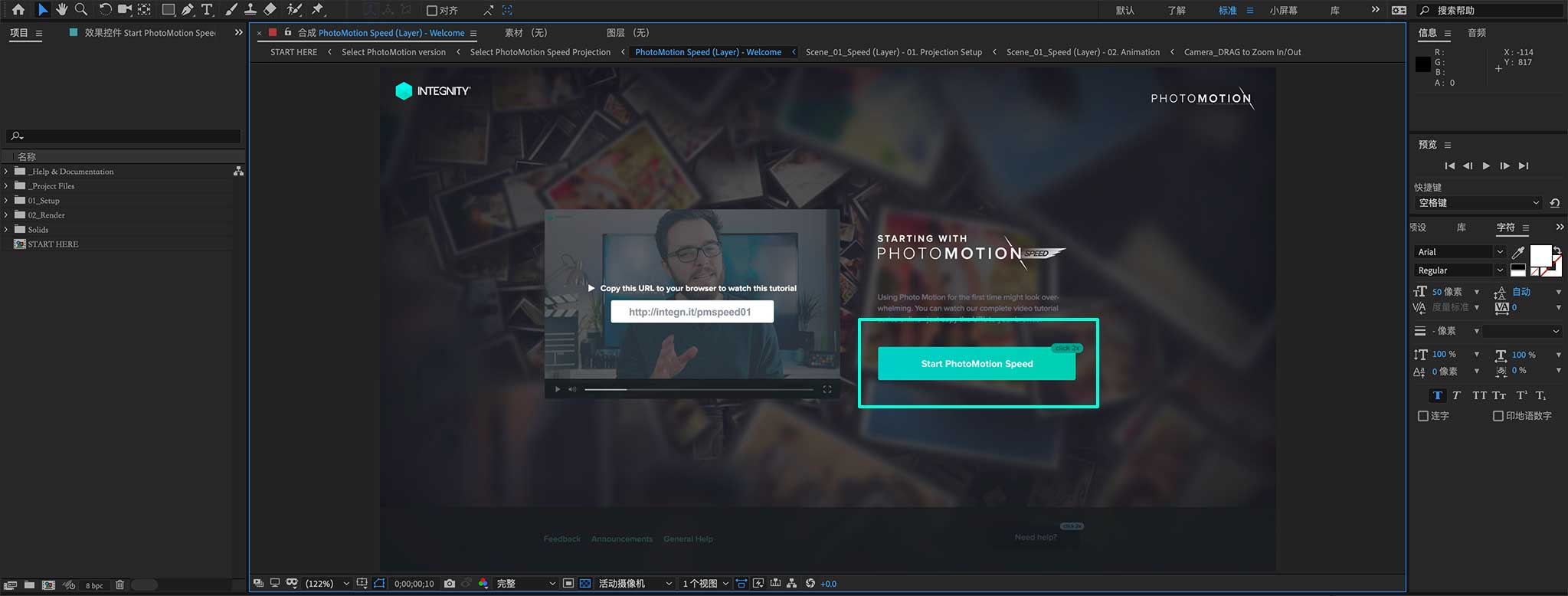The width and height of the screenshot is (1568, 596).
Task: Open the 音频 audio panel tab
Action: click(x=1476, y=33)
